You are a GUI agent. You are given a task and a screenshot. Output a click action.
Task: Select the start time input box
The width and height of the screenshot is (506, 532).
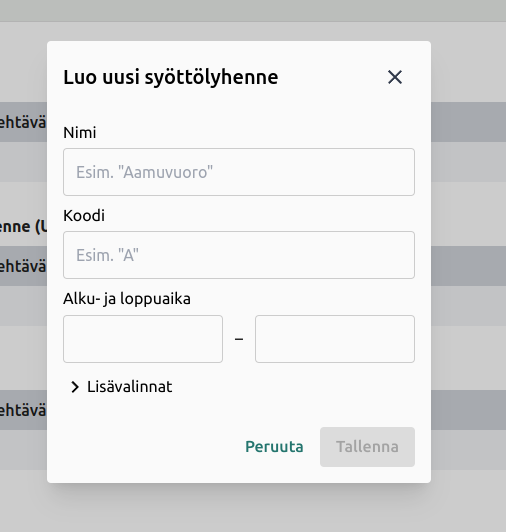pyautogui.click(x=143, y=339)
